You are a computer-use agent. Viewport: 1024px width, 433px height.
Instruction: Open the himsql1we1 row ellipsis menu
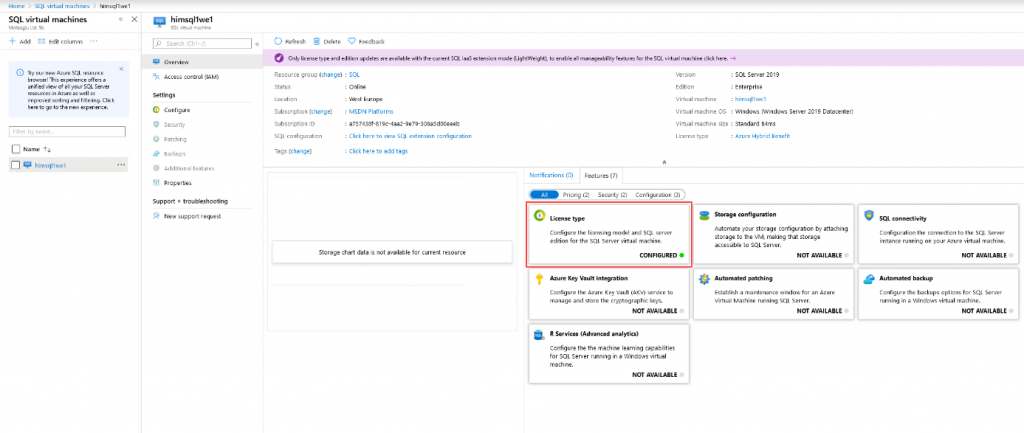coord(121,165)
